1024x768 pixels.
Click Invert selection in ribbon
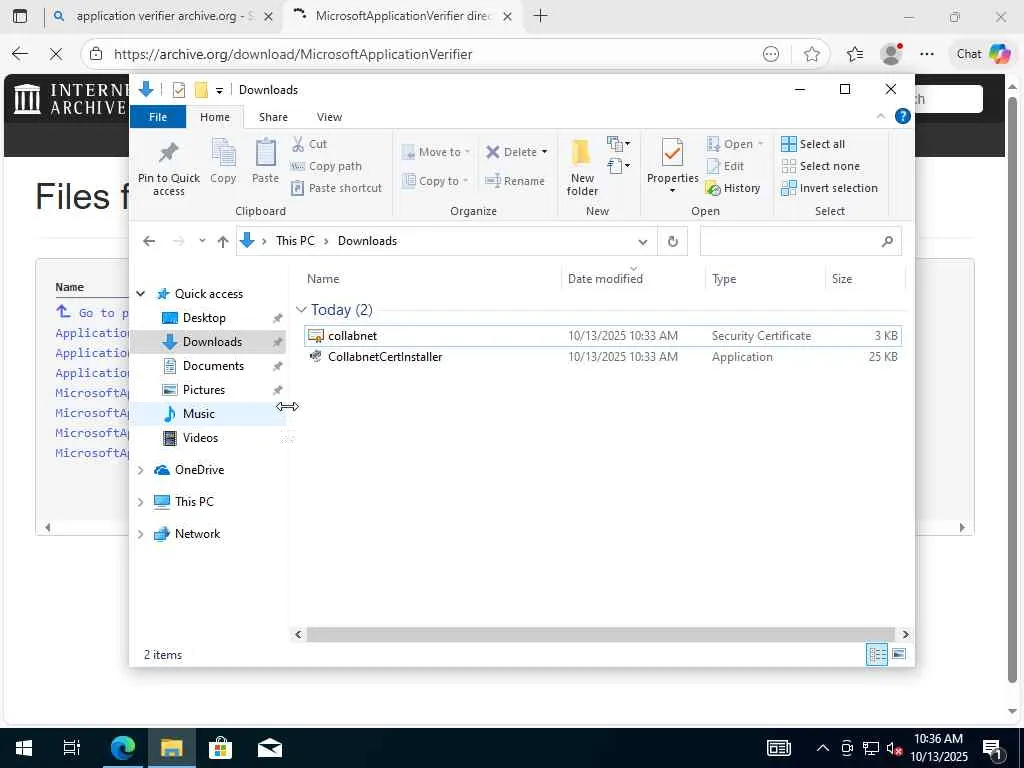829,188
